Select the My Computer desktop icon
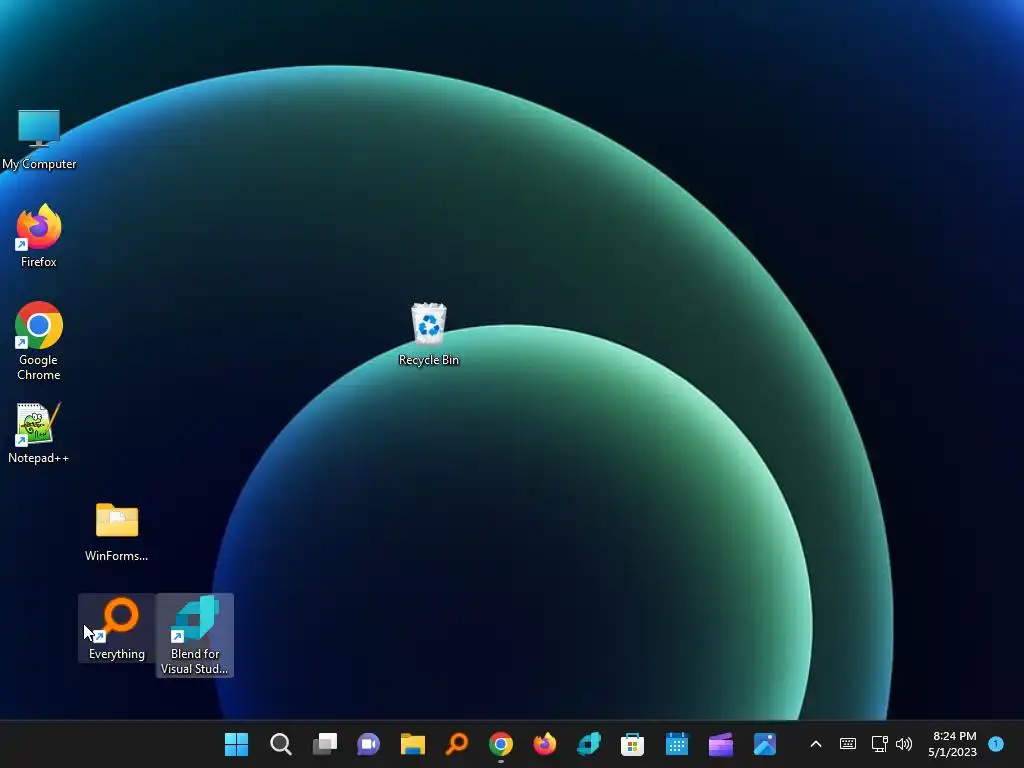The height and width of the screenshot is (768, 1024). [39, 140]
